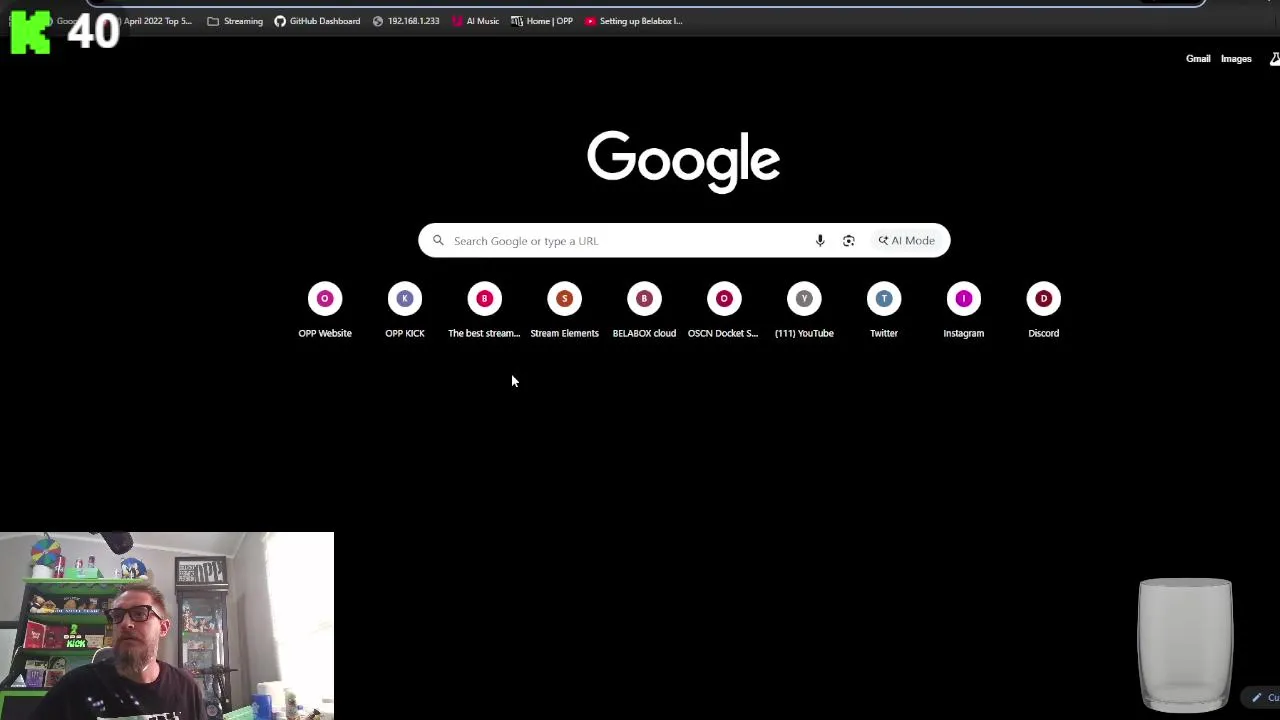The image size is (1280, 720).
Task: Open AI Mode in the search bar
Action: tap(907, 240)
